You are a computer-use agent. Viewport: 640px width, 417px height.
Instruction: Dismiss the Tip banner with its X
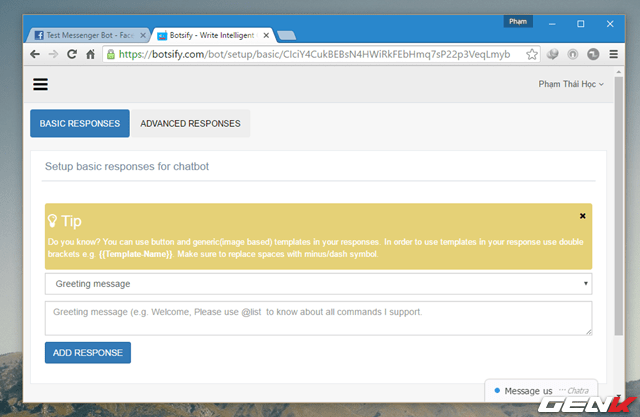click(583, 216)
